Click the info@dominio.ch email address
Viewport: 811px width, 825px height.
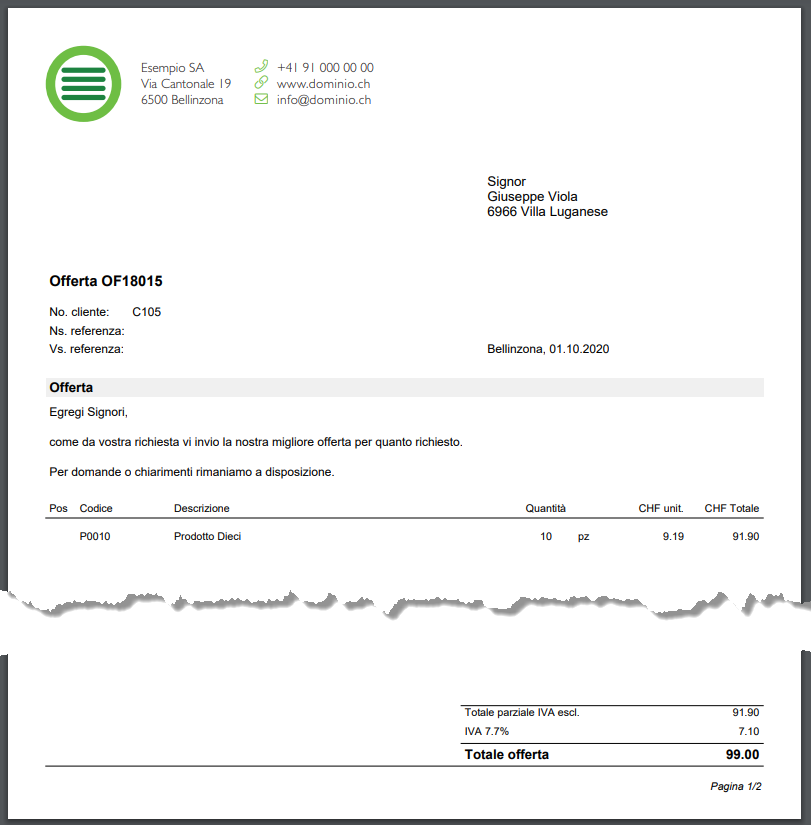point(324,100)
